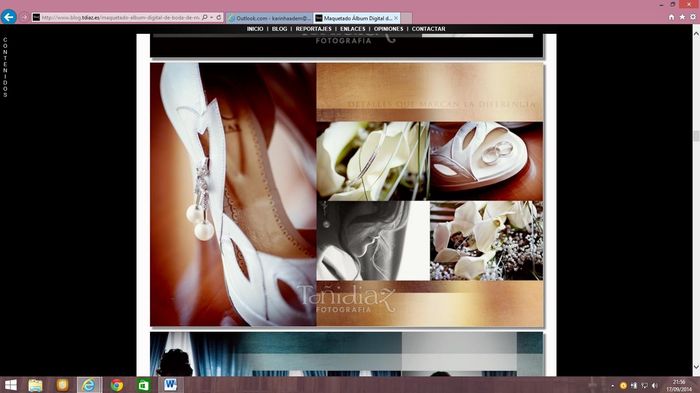
Task: Click the vertical scrollbar thumb
Action: [696, 136]
